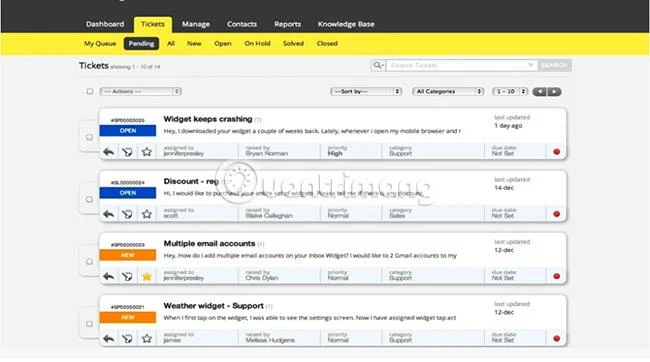Viewport: 650px width, 362px height.
Task: Open the Sort by dropdown
Action: pyautogui.click(x=366, y=91)
